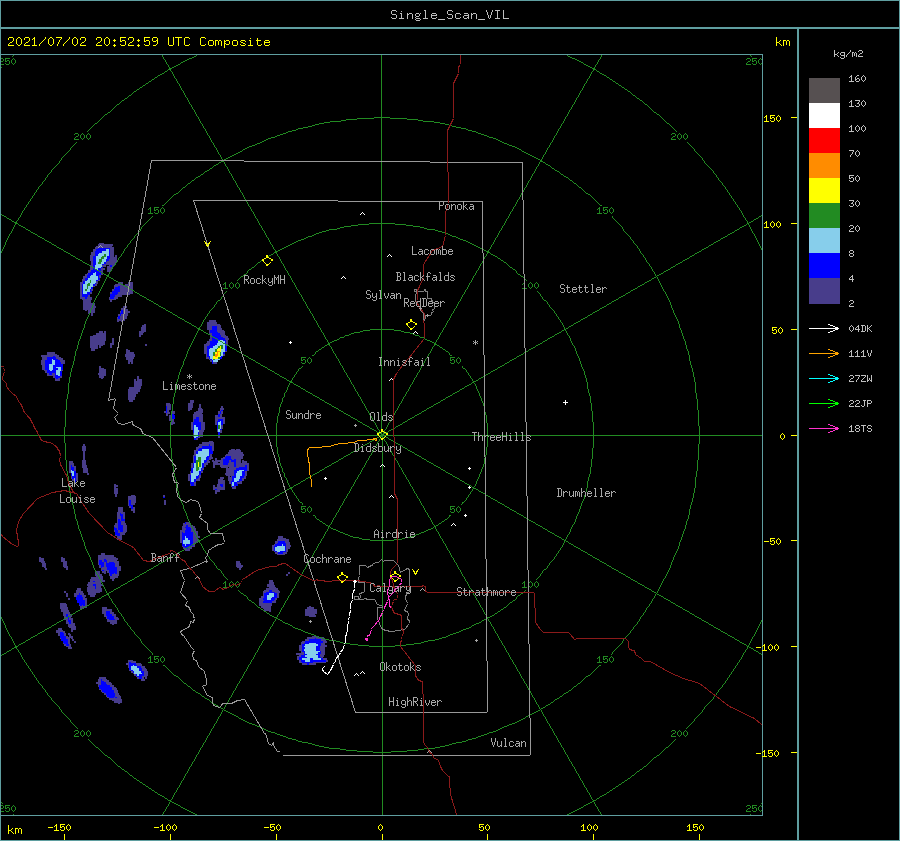Click the white 04DK track arrow

pos(824,328)
